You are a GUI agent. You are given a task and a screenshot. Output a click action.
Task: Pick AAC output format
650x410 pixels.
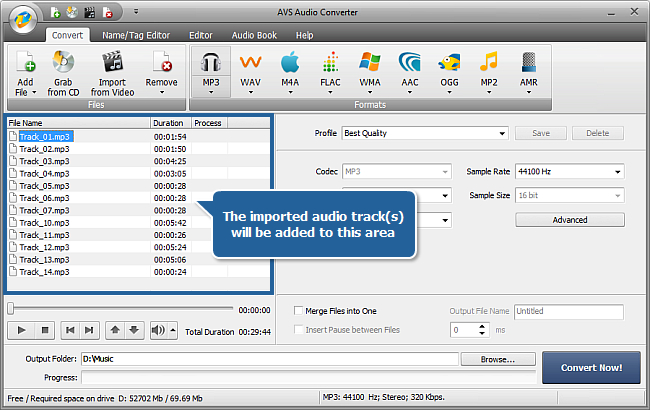click(x=410, y=71)
